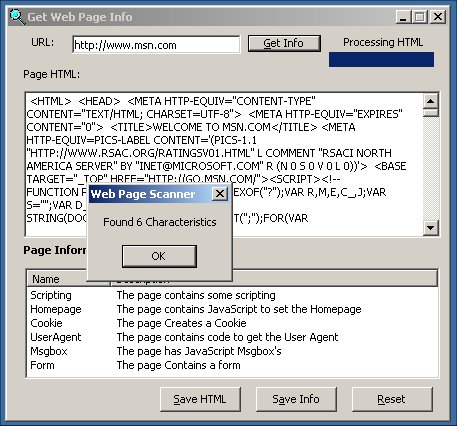Click the Save Info button
The width and height of the screenshot is (457, 426).
point(296,399)
